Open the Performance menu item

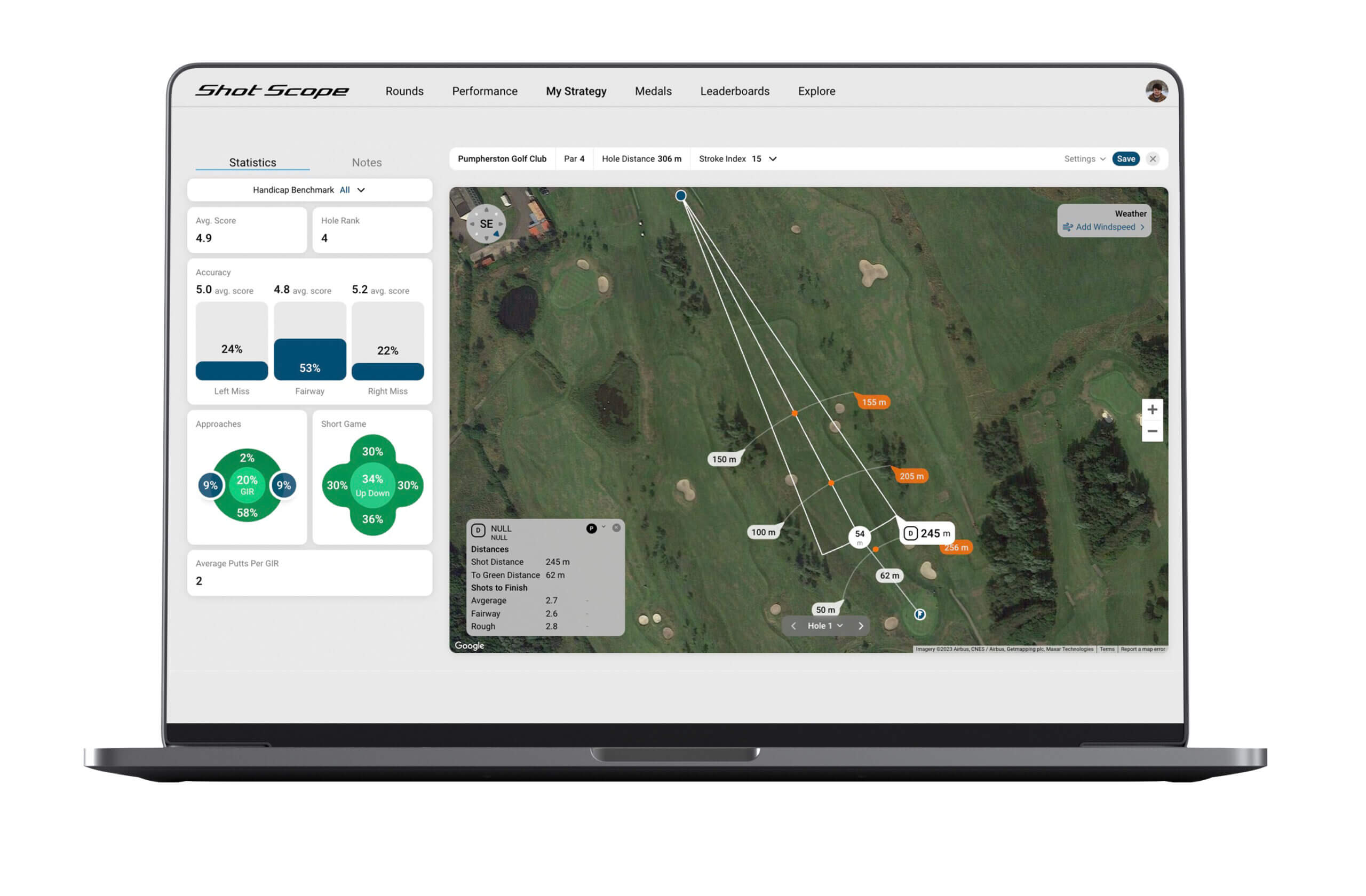[485, 91]
